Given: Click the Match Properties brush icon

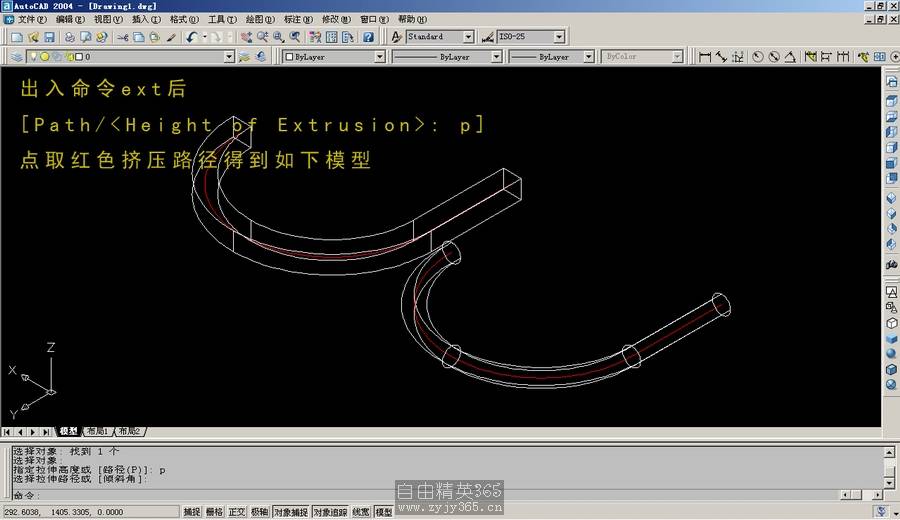Looking at the screenshot, I should (171, 37).
